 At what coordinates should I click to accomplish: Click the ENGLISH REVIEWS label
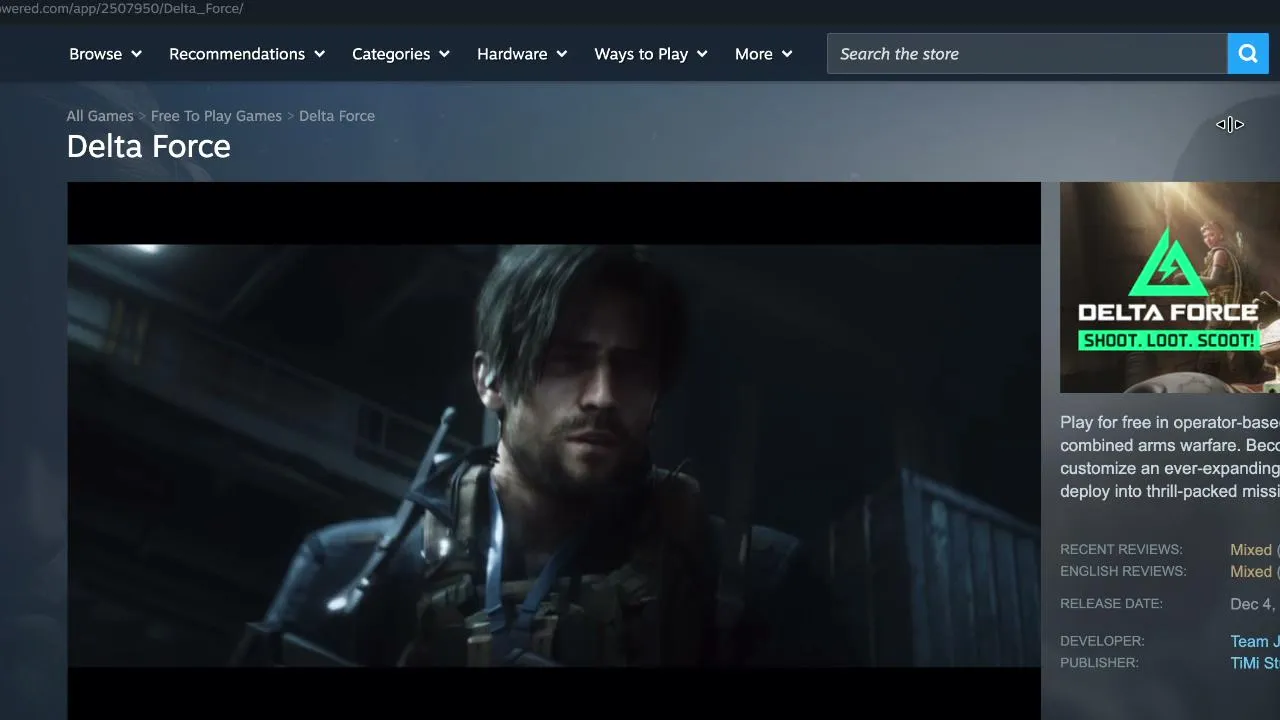[x=1123, y=572]
